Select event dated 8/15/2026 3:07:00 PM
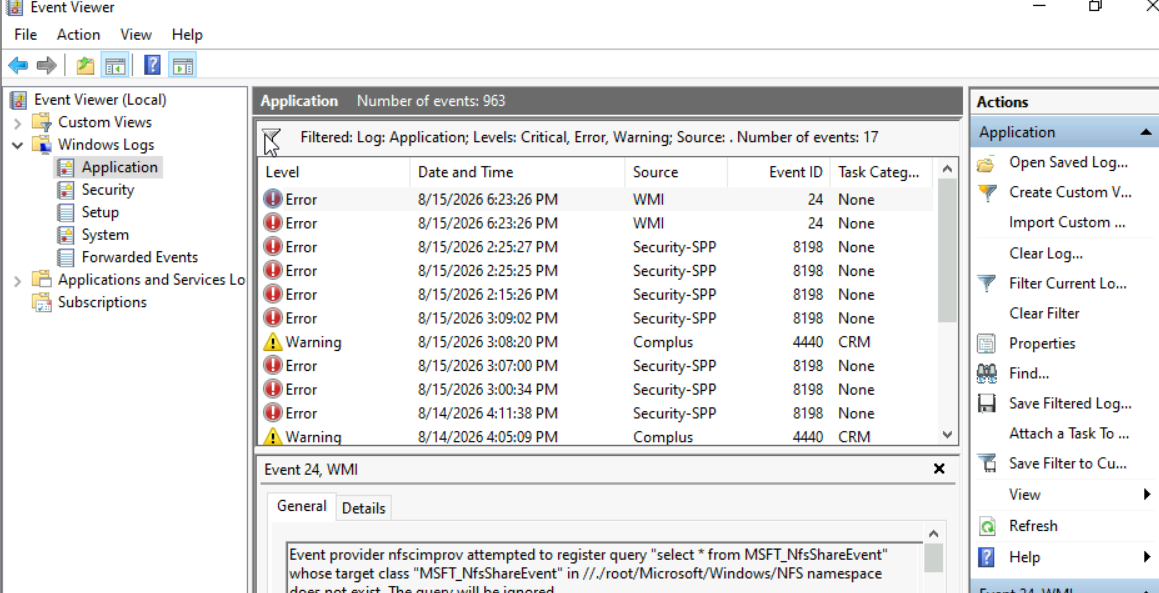 click(x=597, y=366)
